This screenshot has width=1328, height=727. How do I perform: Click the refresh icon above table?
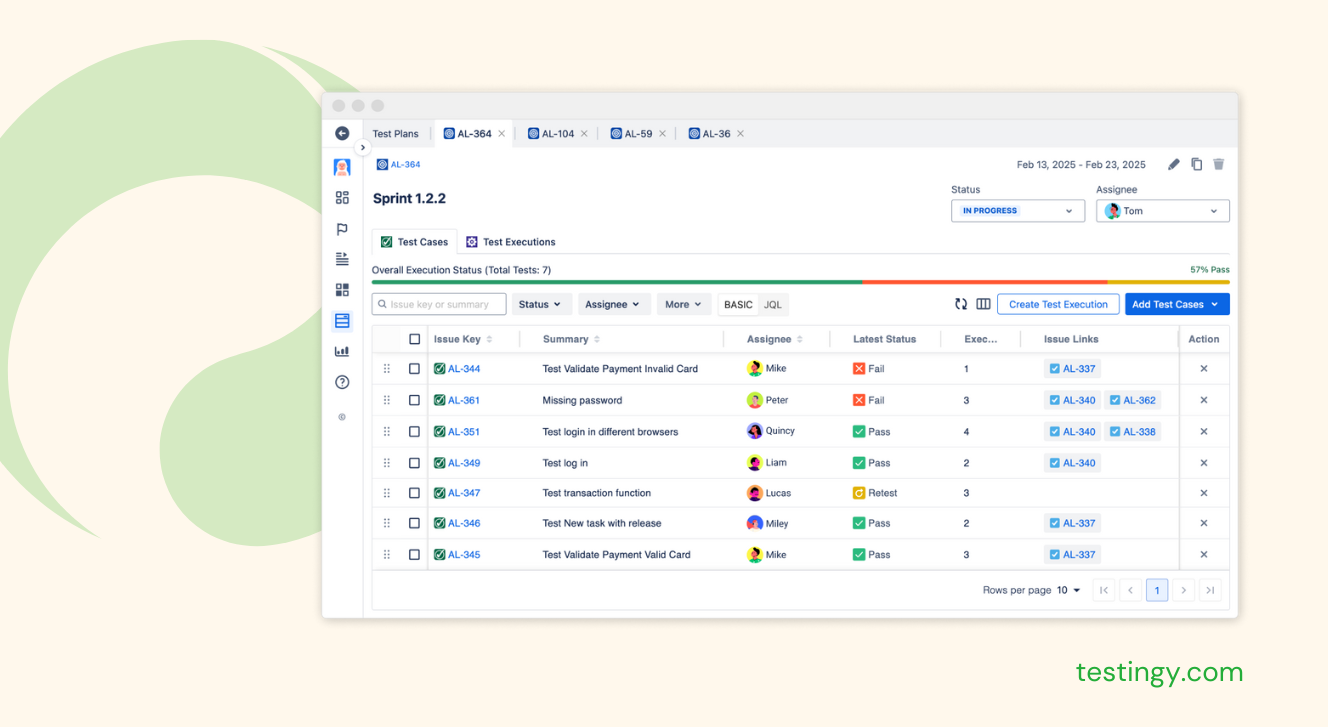961,304
